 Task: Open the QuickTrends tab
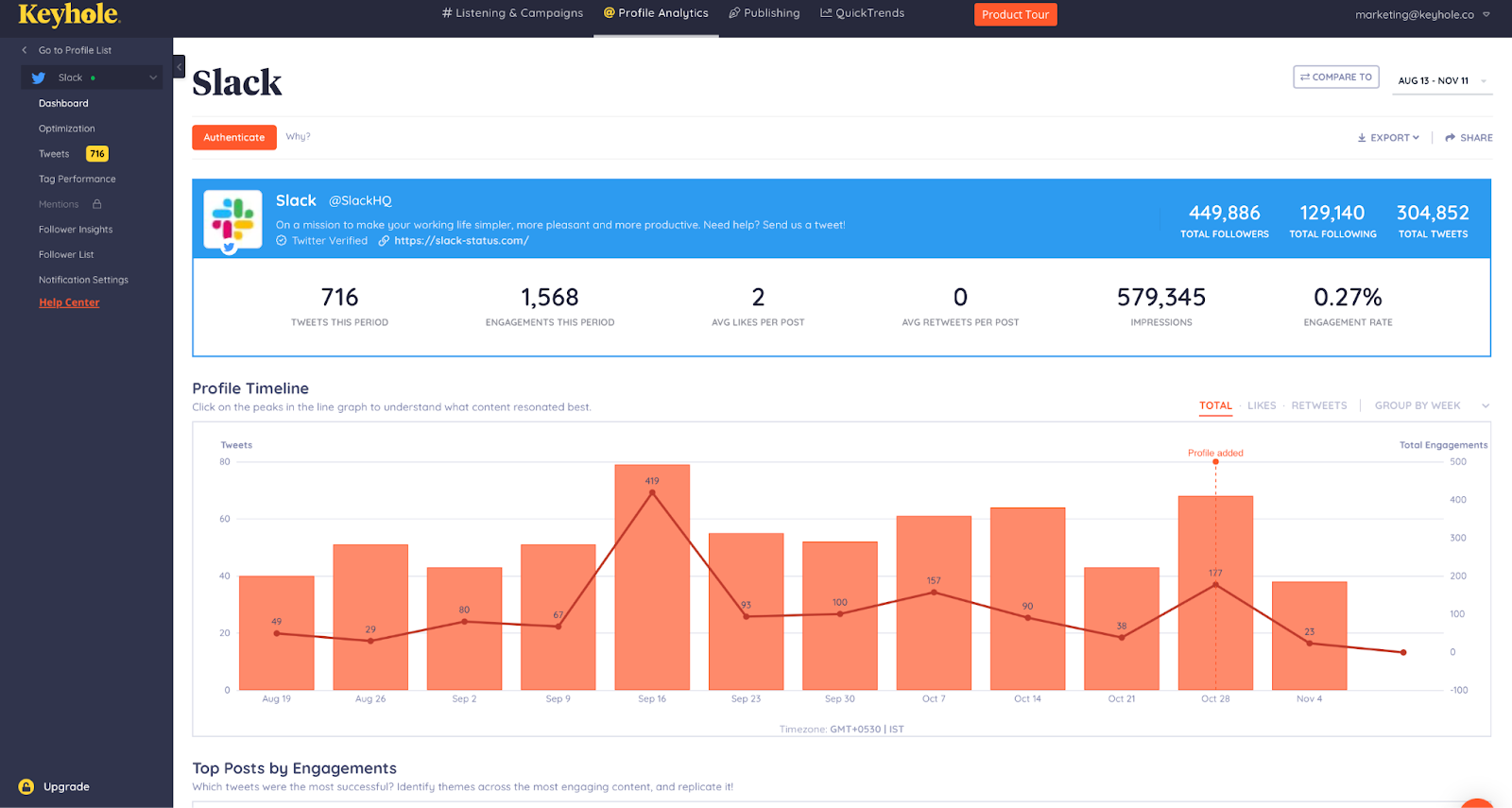point(862,13)
